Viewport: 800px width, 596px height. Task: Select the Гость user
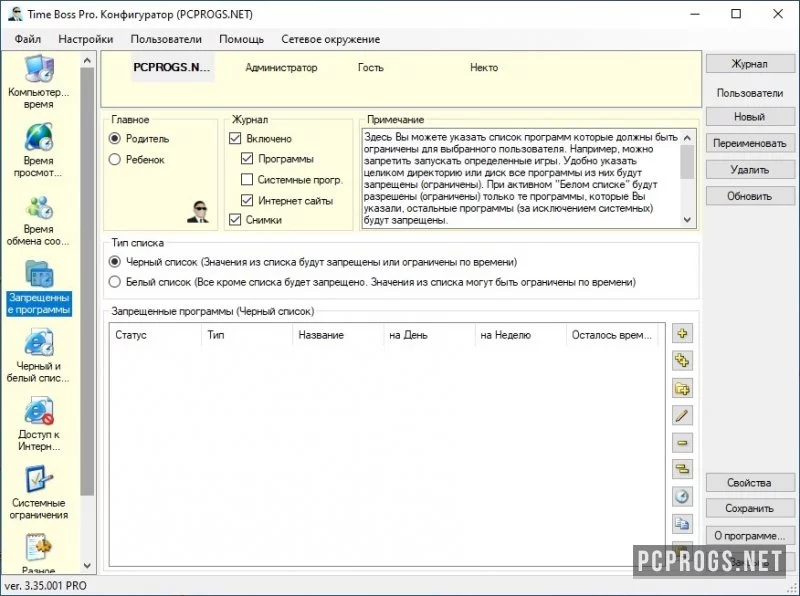(x=371, y=67)
